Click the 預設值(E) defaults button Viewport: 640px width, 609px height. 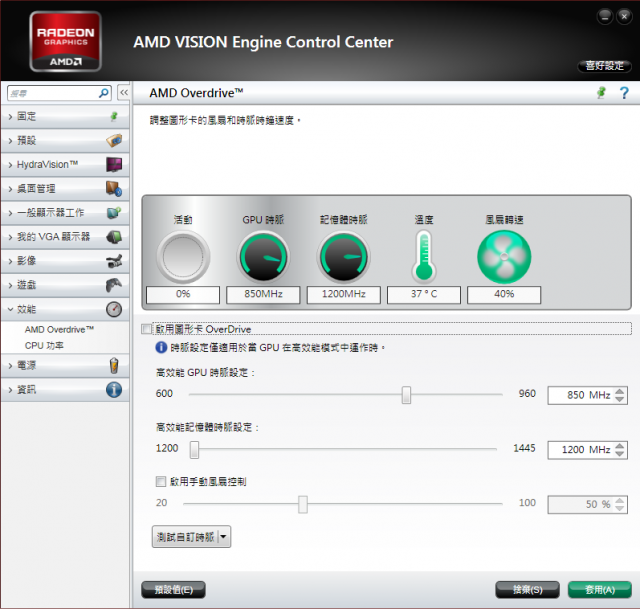173,590
